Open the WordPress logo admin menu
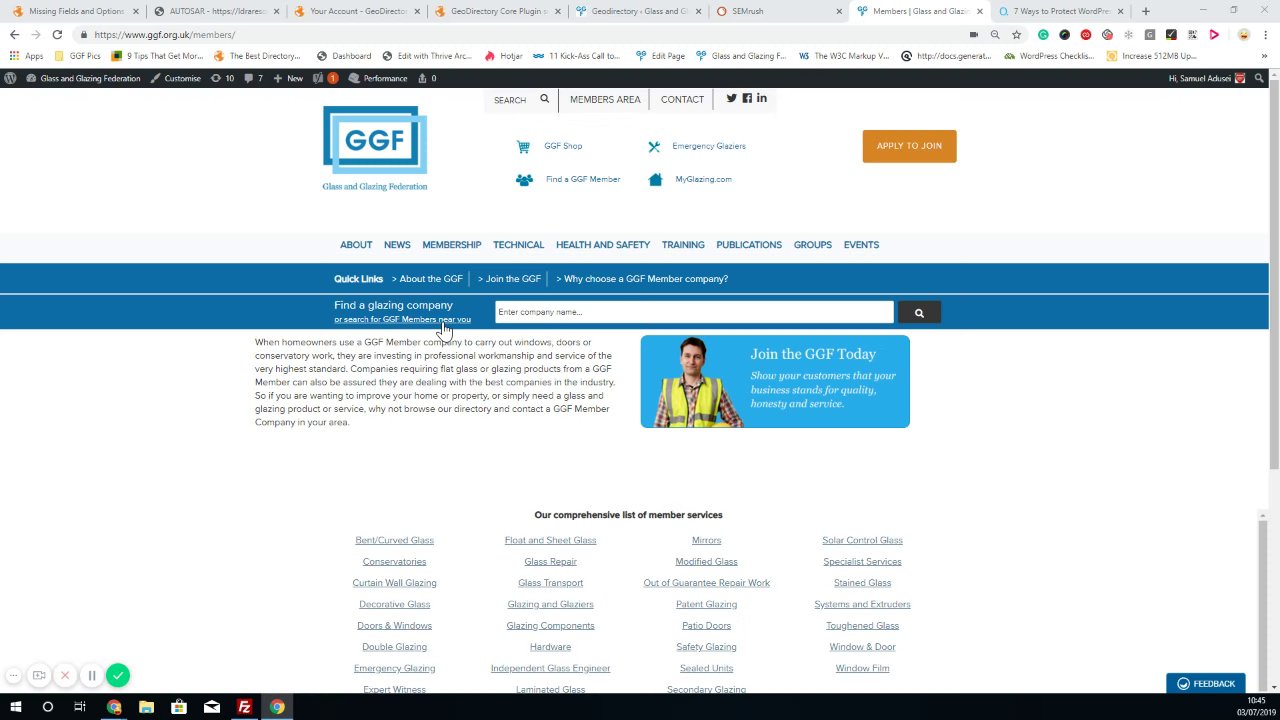This screenshot has height=720, width=1280. coord(10,78)
